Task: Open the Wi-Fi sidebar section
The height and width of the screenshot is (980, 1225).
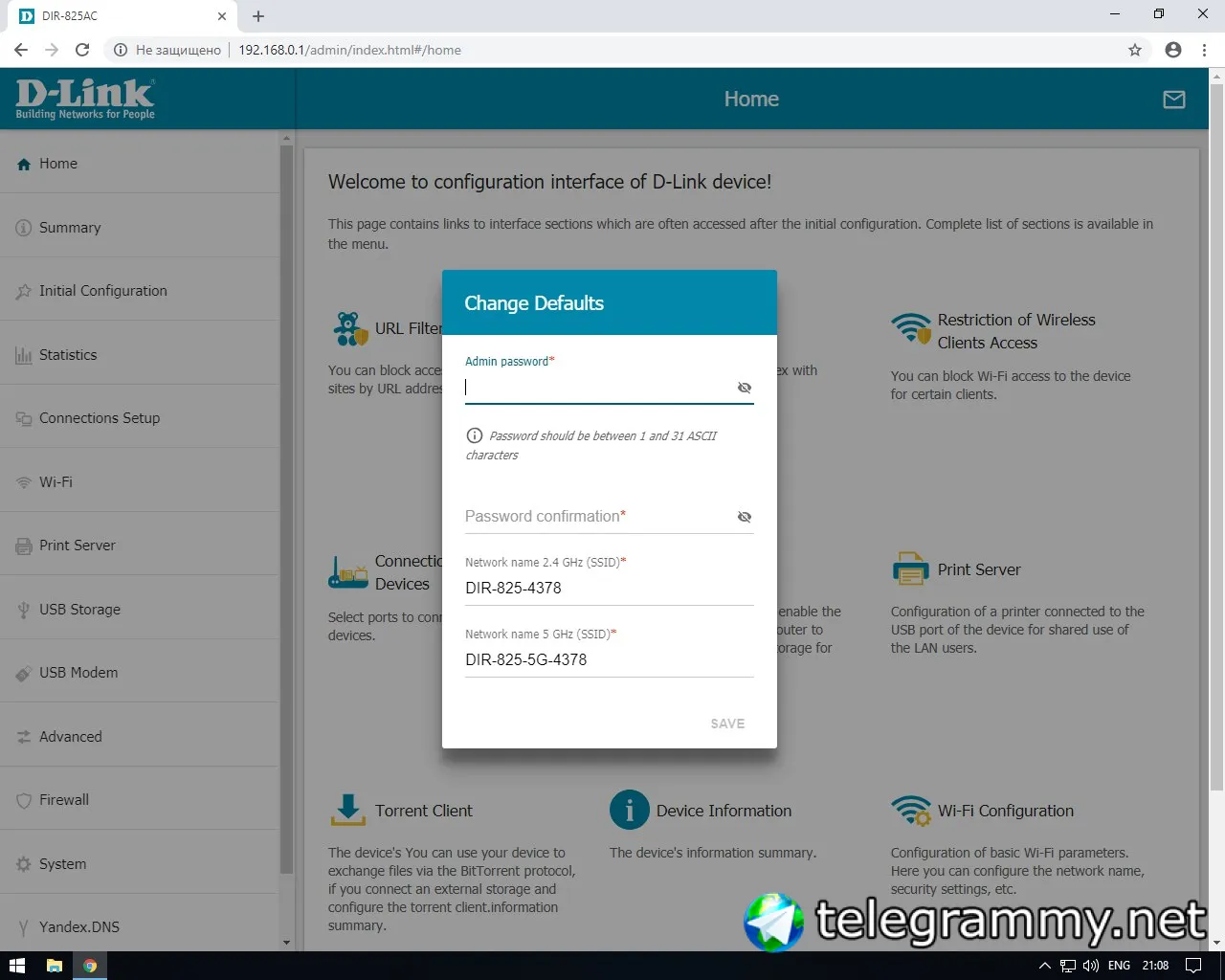Action: 140,482
